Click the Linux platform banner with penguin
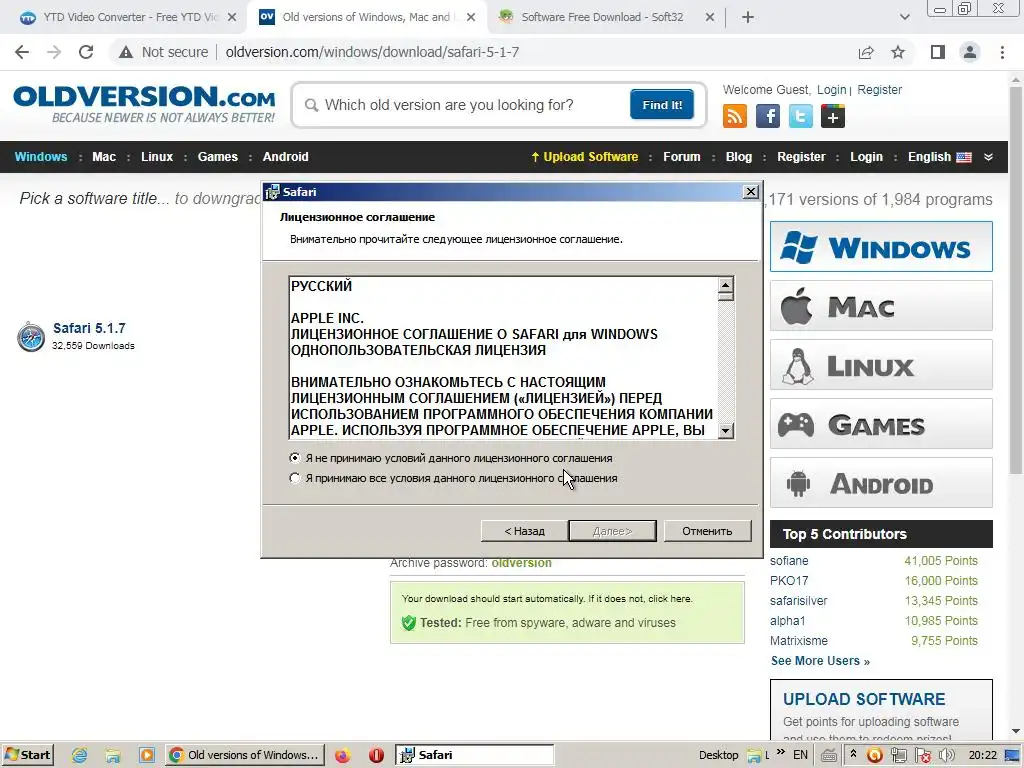 pyautogui.click(x=881, y=364)
